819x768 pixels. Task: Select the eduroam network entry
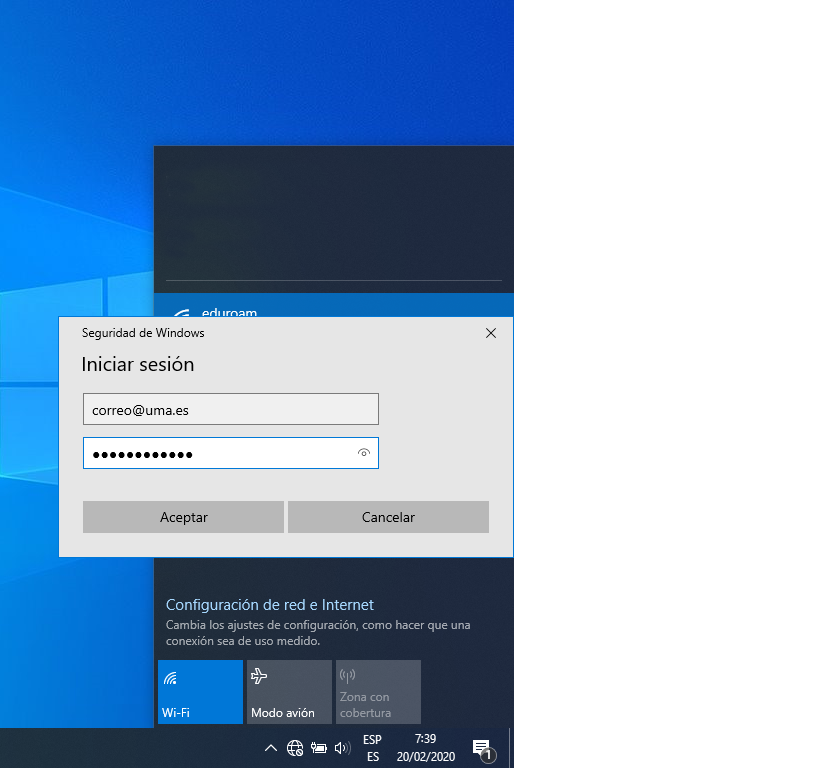(334, 306)
